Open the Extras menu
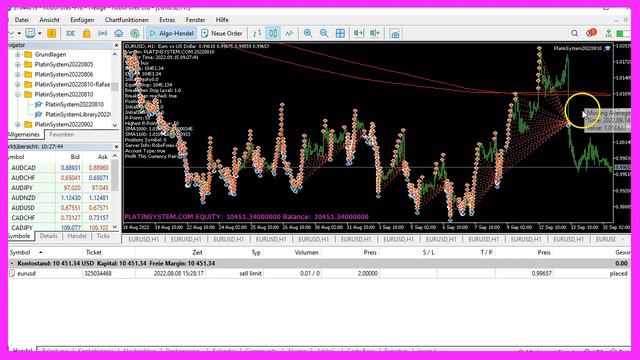The width and height of the screenshot is (640, 360). (x=167, y=20)
